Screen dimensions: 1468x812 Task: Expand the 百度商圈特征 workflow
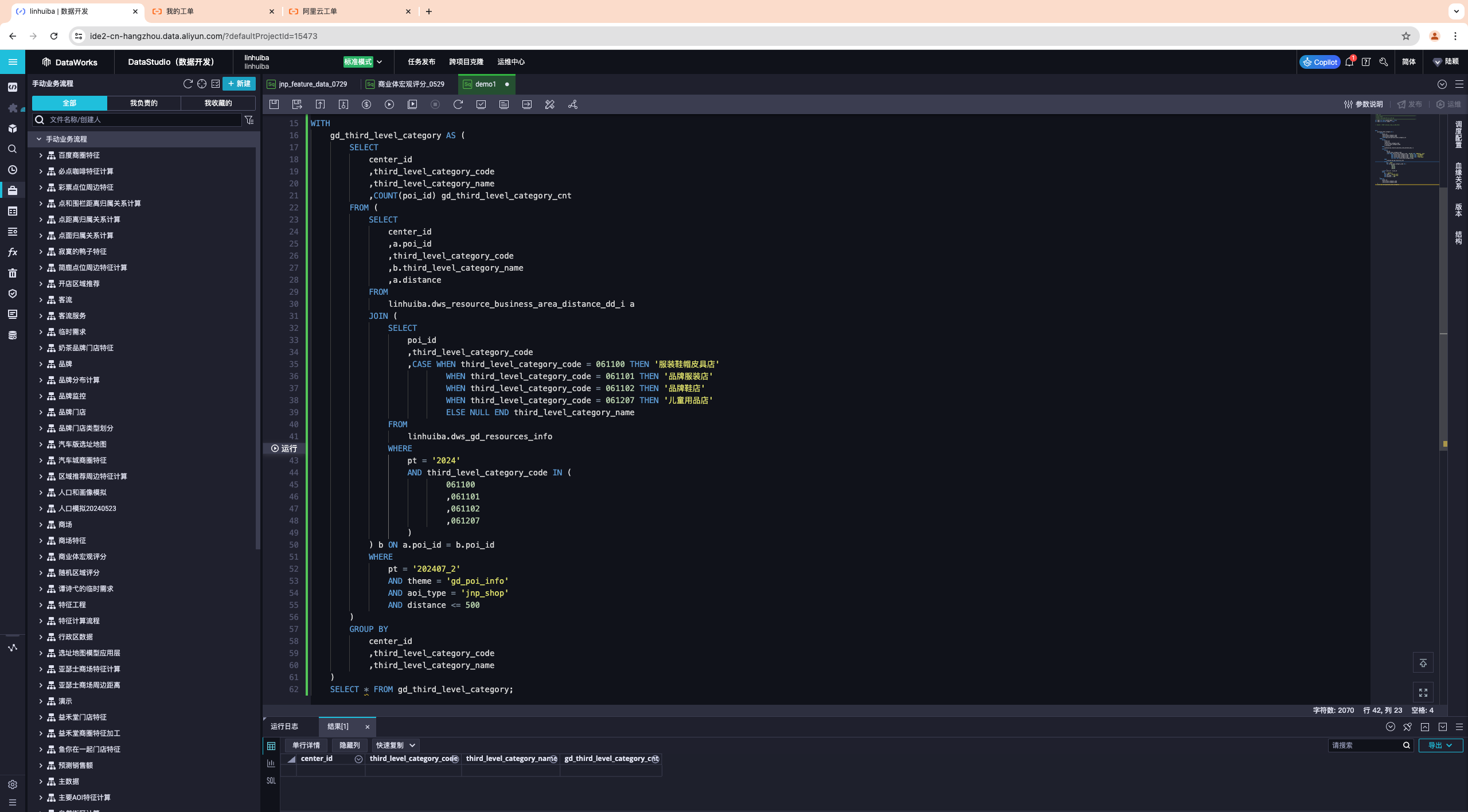pos(41,155)
